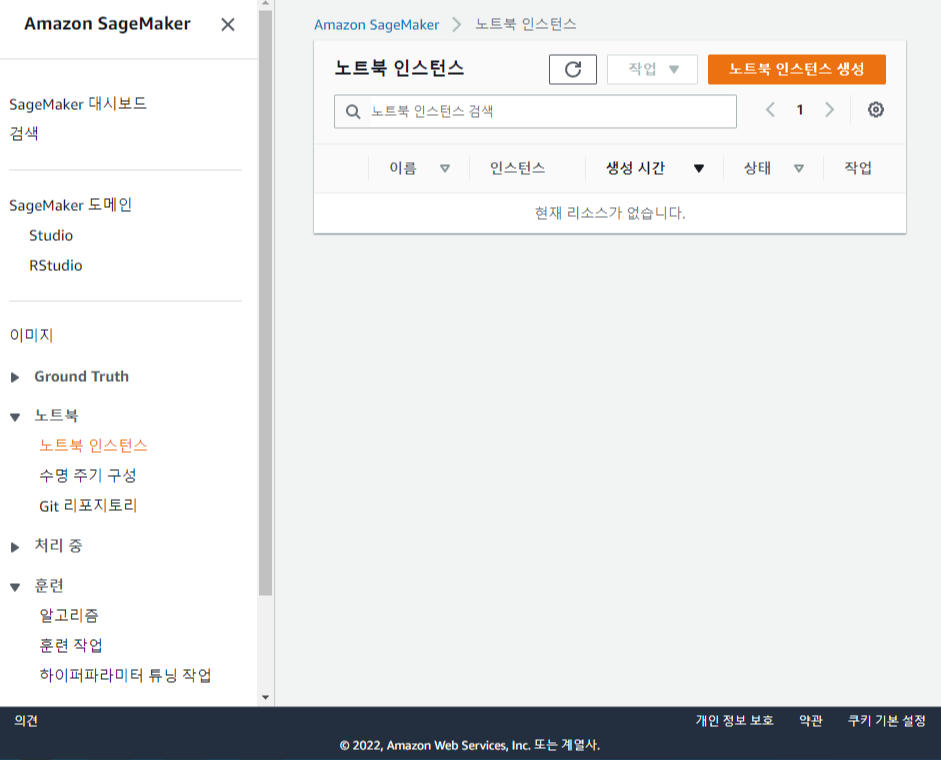Screen dimensions: 941x760
Task: Expand the Ground Truth section
Action: pos(16,378)
